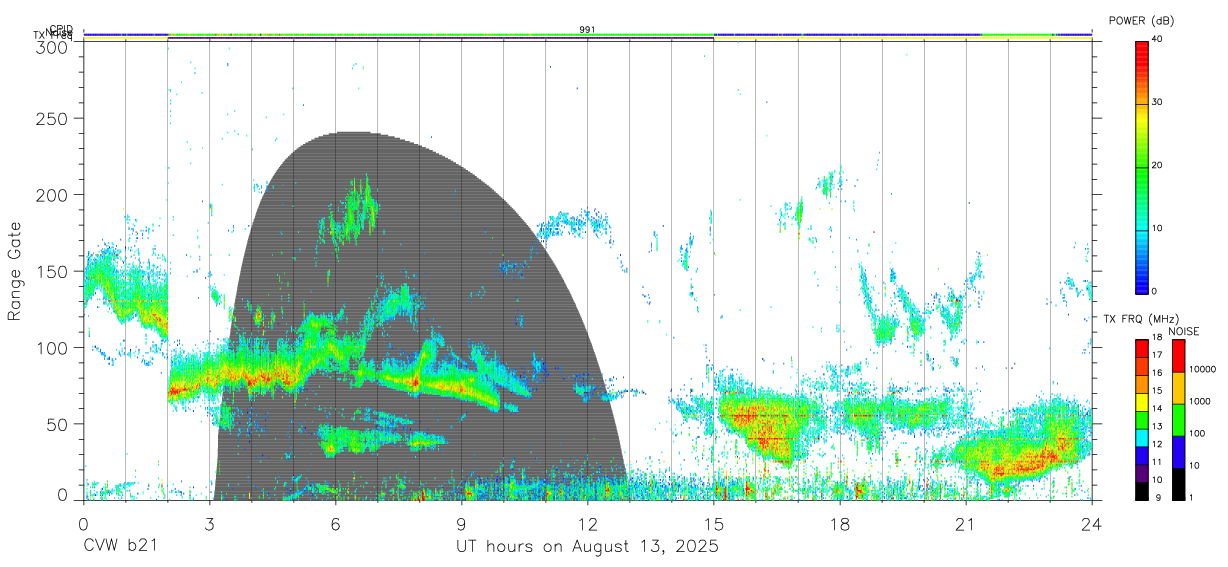
Task: Click the 50 tick on Range Gate axis
Action: tap(57, 424)
